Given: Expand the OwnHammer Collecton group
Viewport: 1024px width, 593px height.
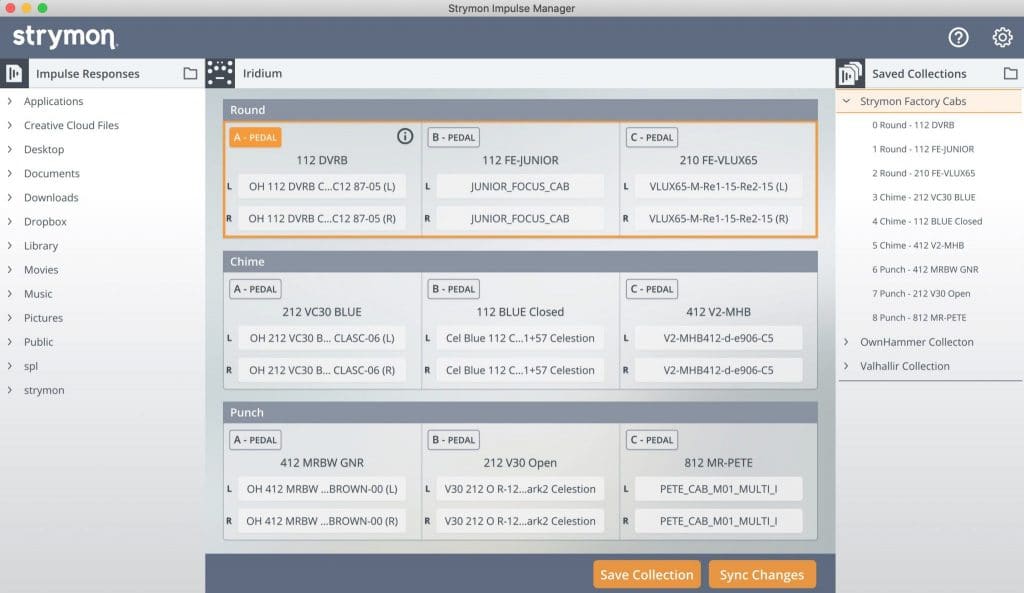Looking at the screenshot, I should click(848, 342).
